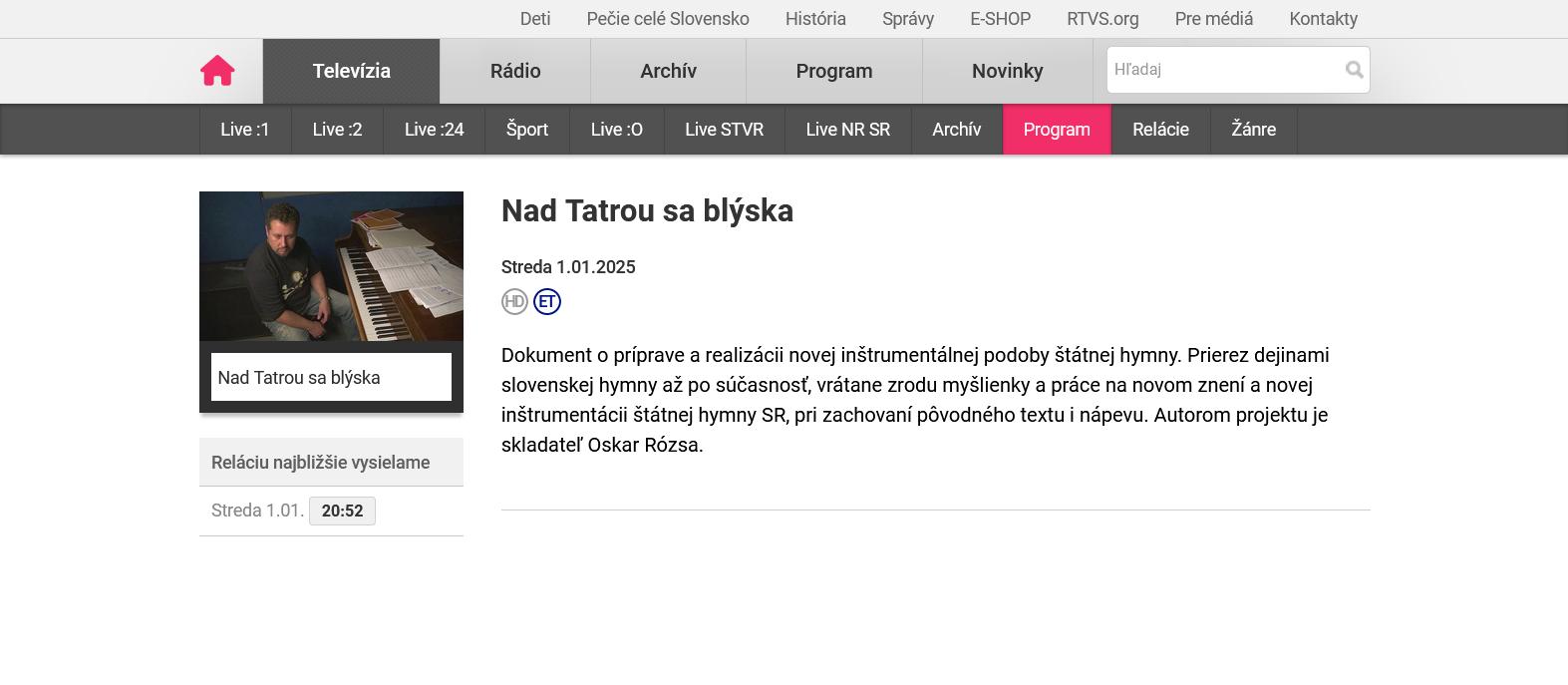Go to Live :24 stream
Screen dimensions: 1568x685
point(434,130)
